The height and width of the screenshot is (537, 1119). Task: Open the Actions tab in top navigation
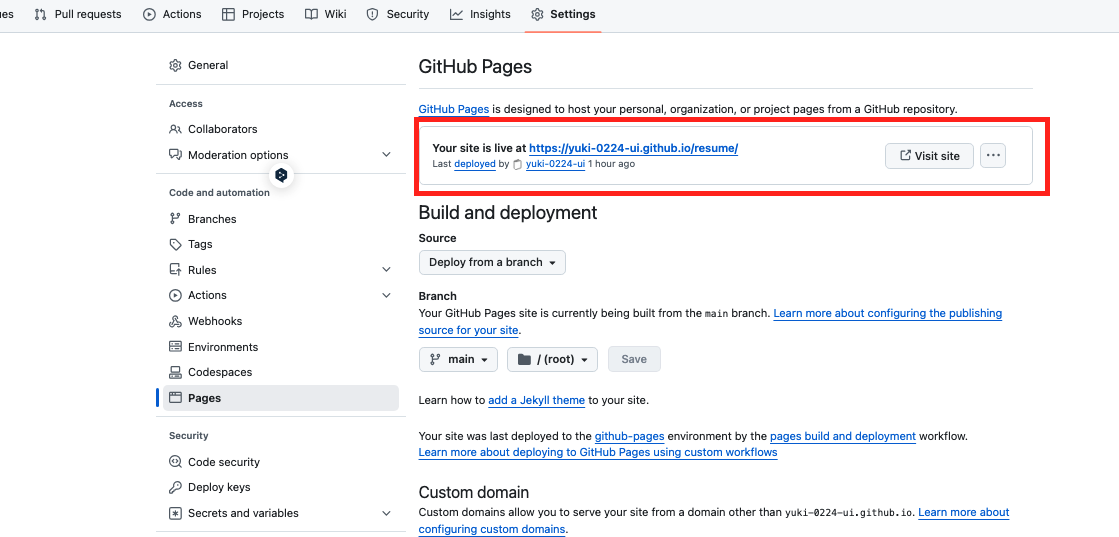tap(172, 14)
